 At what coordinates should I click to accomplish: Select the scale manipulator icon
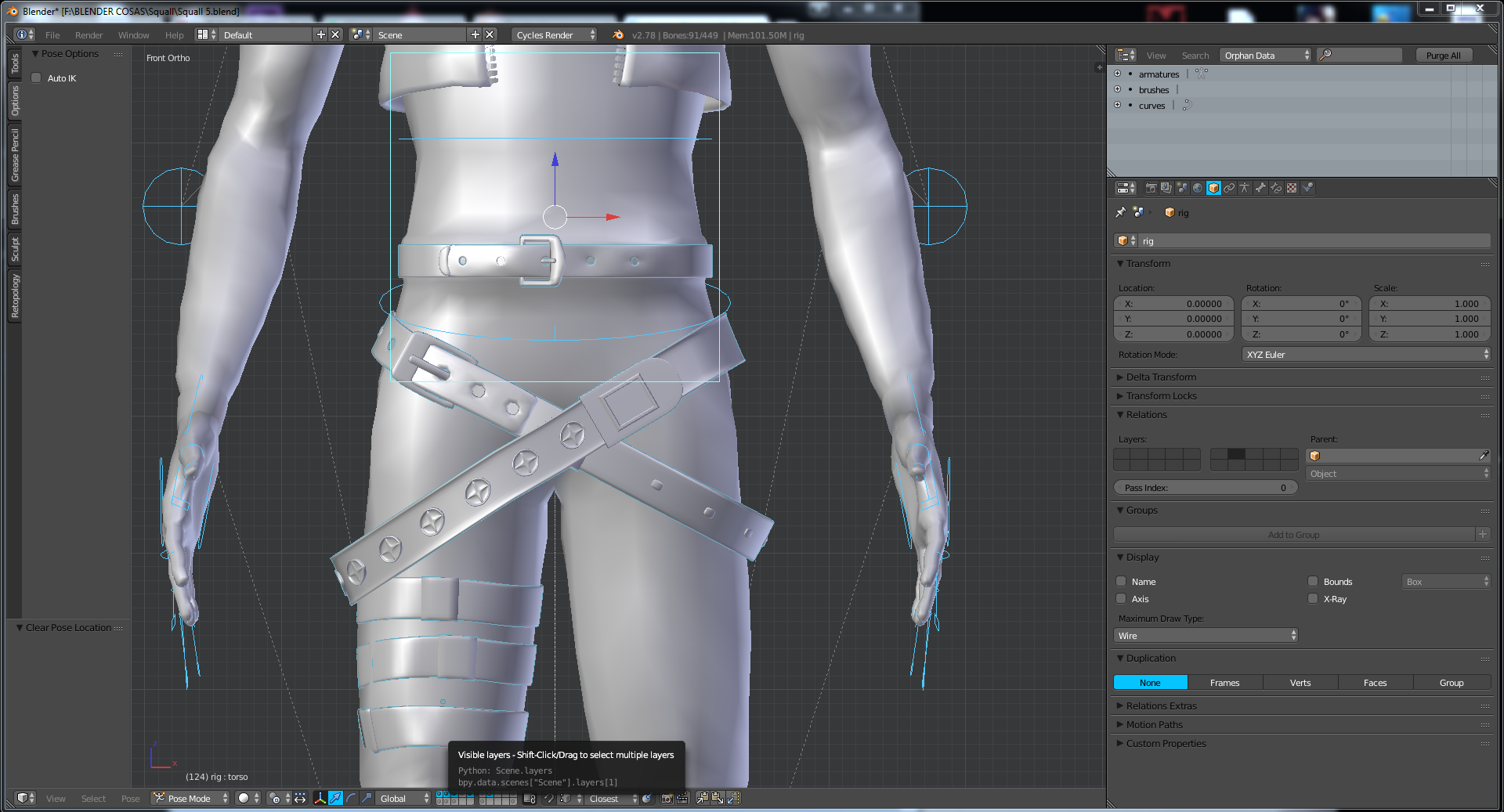click(x=367, y=799)
